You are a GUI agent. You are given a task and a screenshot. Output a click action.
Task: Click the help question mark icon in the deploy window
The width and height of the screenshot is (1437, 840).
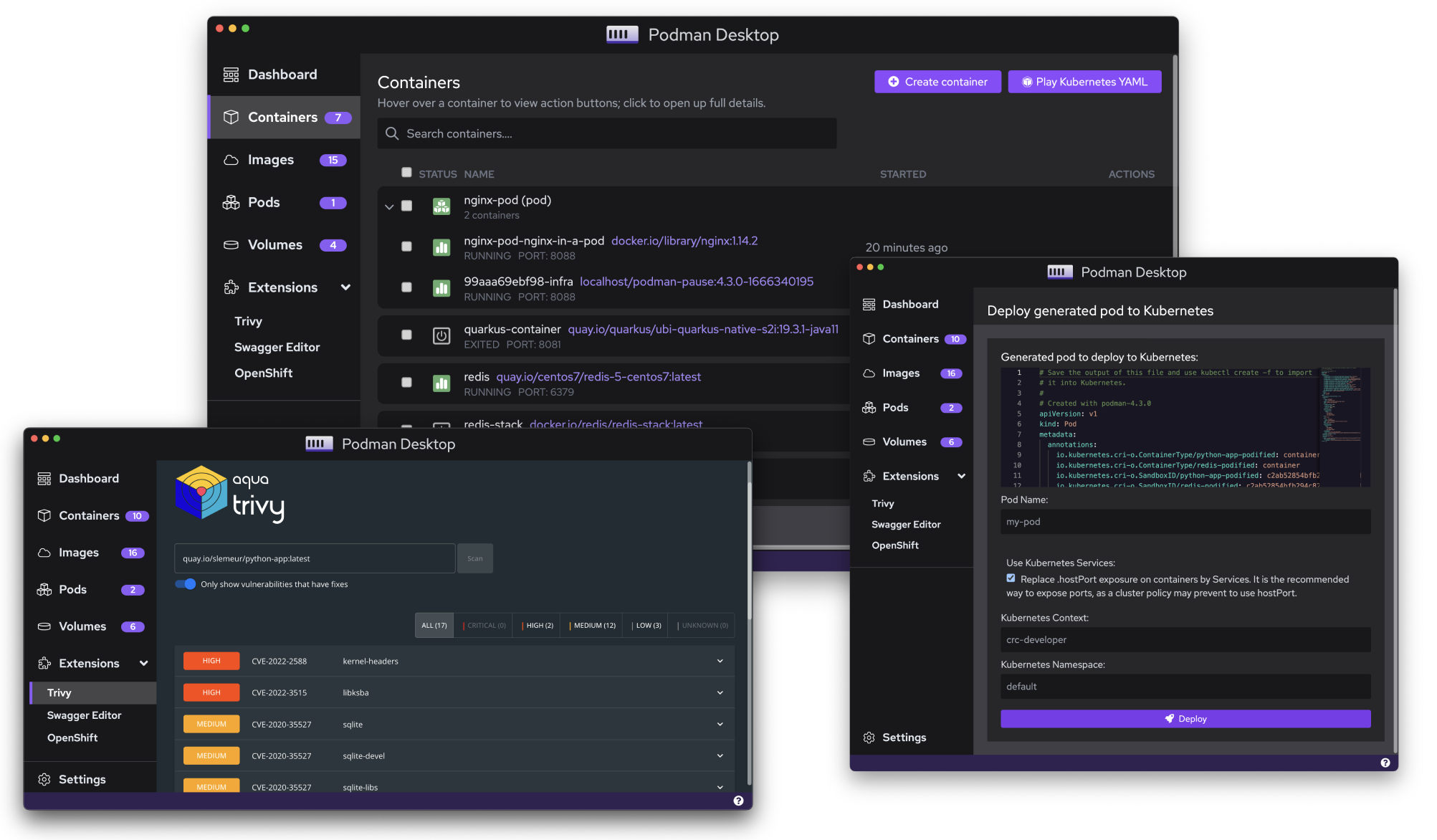pyautogui.click(x=1385, y=763)
